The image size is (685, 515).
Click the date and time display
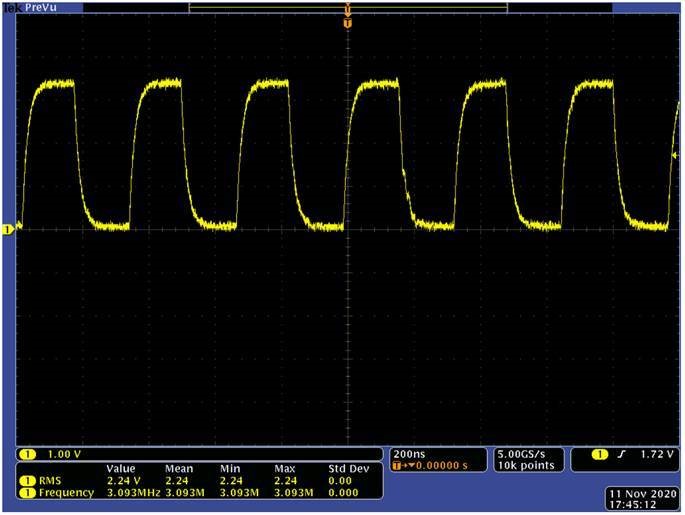click(x=643, y=499)
